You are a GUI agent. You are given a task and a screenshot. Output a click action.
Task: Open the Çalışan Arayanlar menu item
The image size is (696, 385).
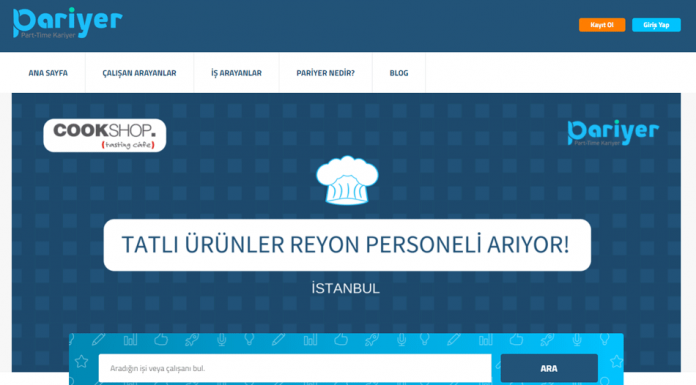click(x=139, y=73)
